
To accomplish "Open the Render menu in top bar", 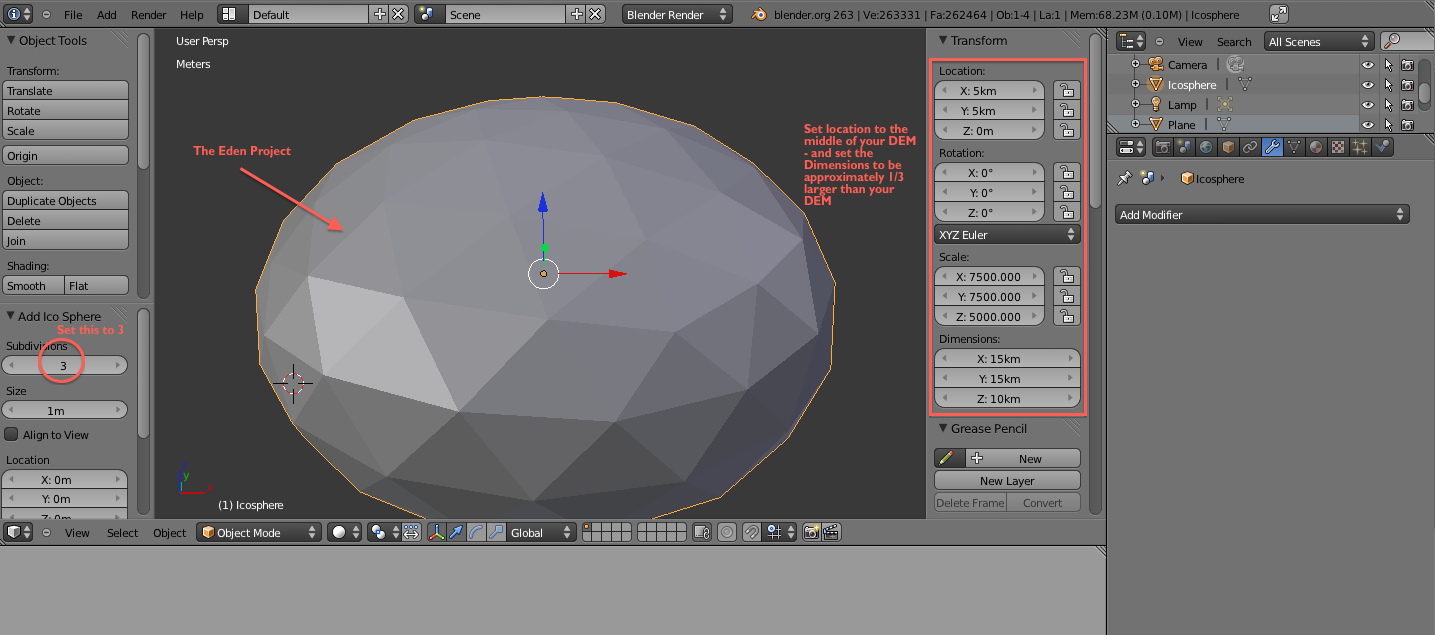I will 149,15.
